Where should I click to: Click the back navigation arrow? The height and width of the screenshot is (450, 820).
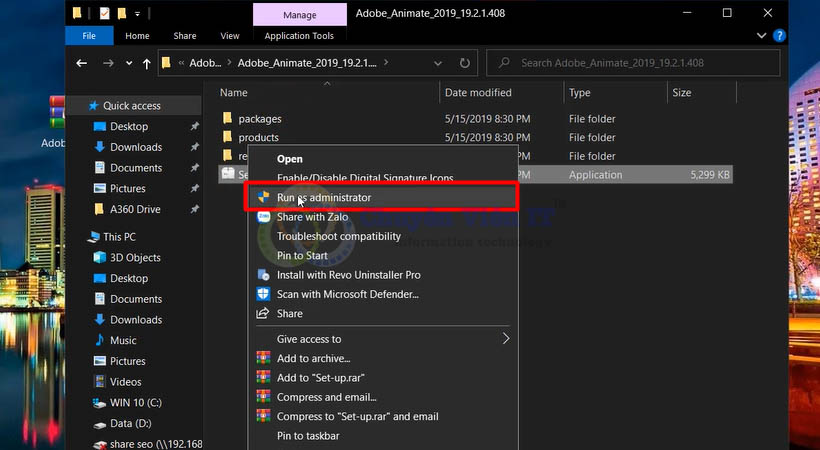[x=83, y=63]
